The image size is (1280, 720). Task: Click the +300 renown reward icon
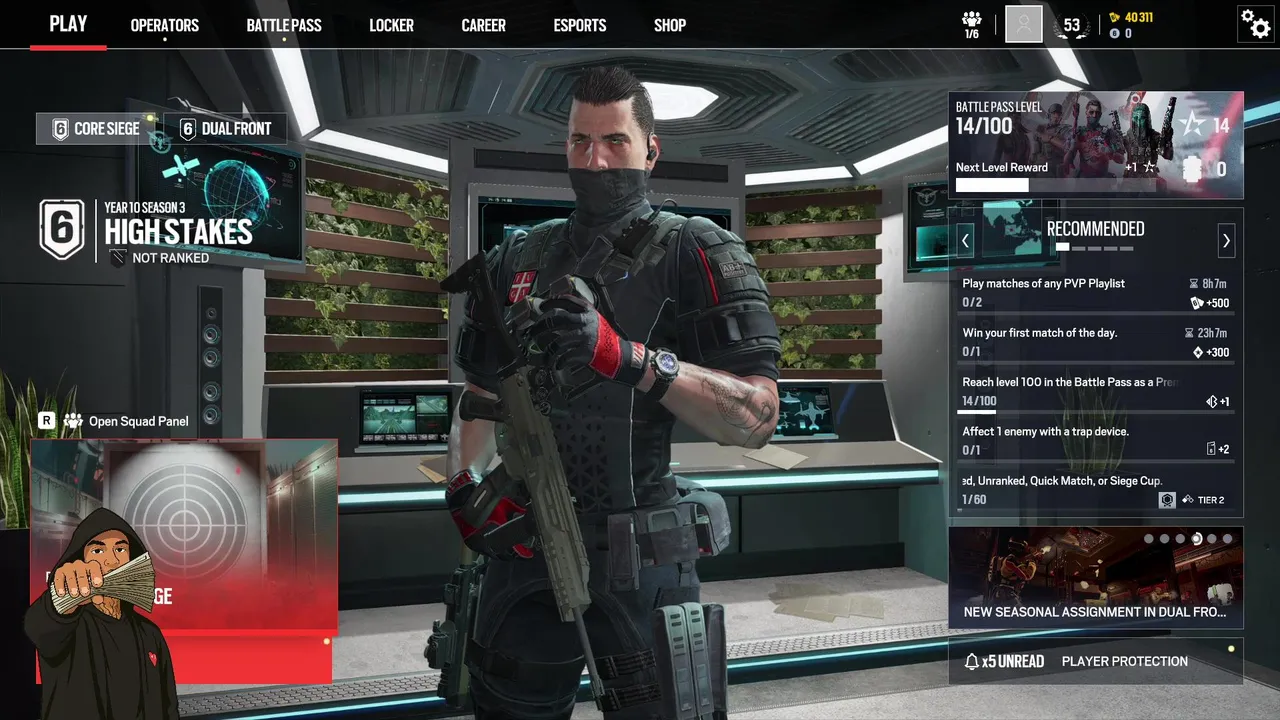click(1198, 352)
